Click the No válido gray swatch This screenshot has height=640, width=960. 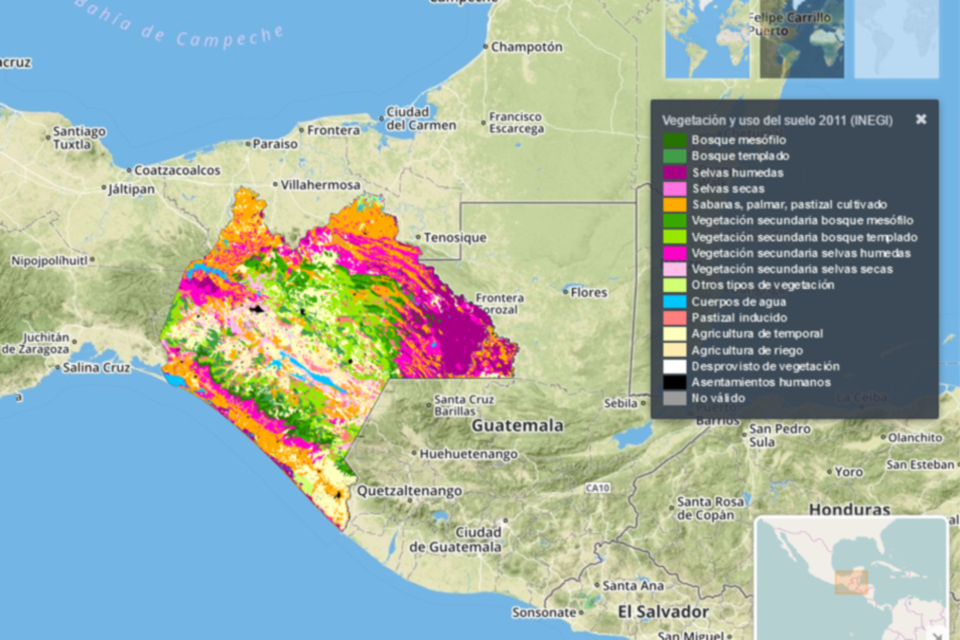pos(675,398)
